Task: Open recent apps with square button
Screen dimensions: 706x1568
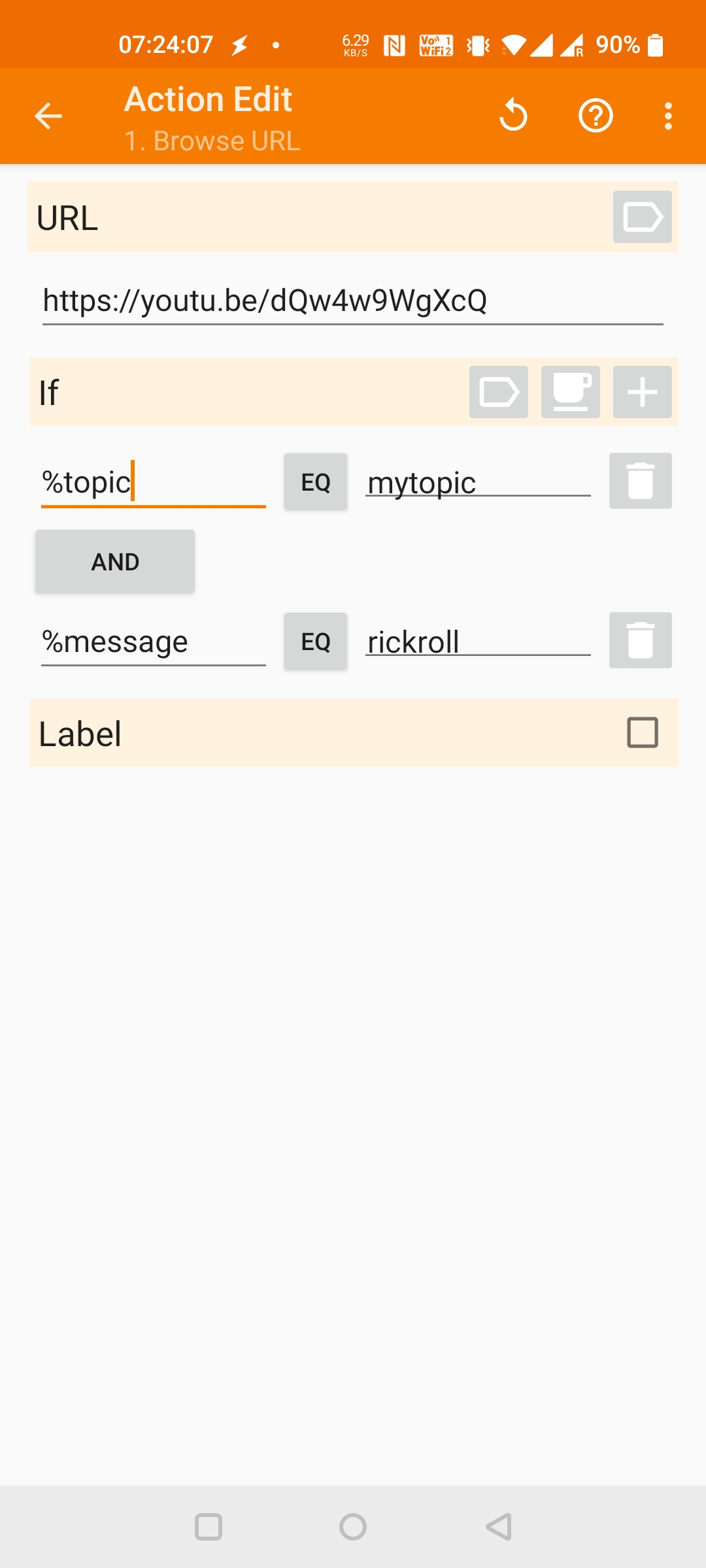Action: pos(209,1527)
